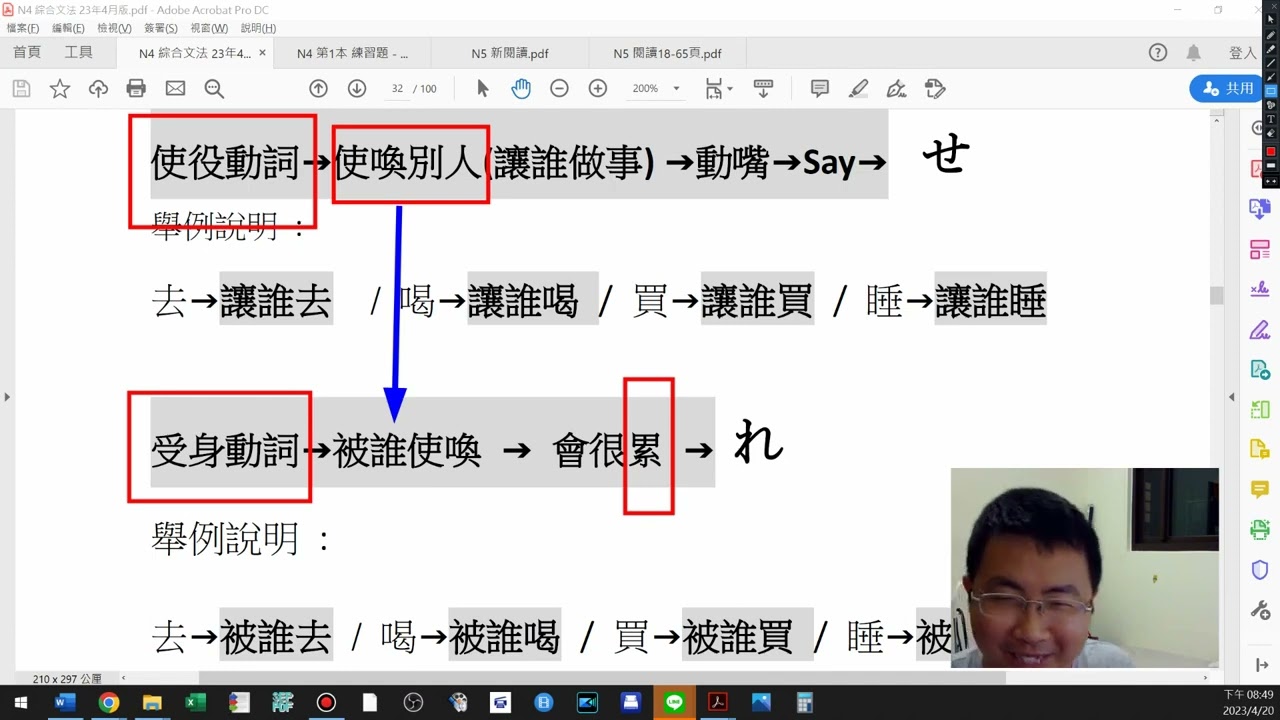Screen dimensions: 1280x720
Task: Zoom out with the minus button
Action: [559, 89]
